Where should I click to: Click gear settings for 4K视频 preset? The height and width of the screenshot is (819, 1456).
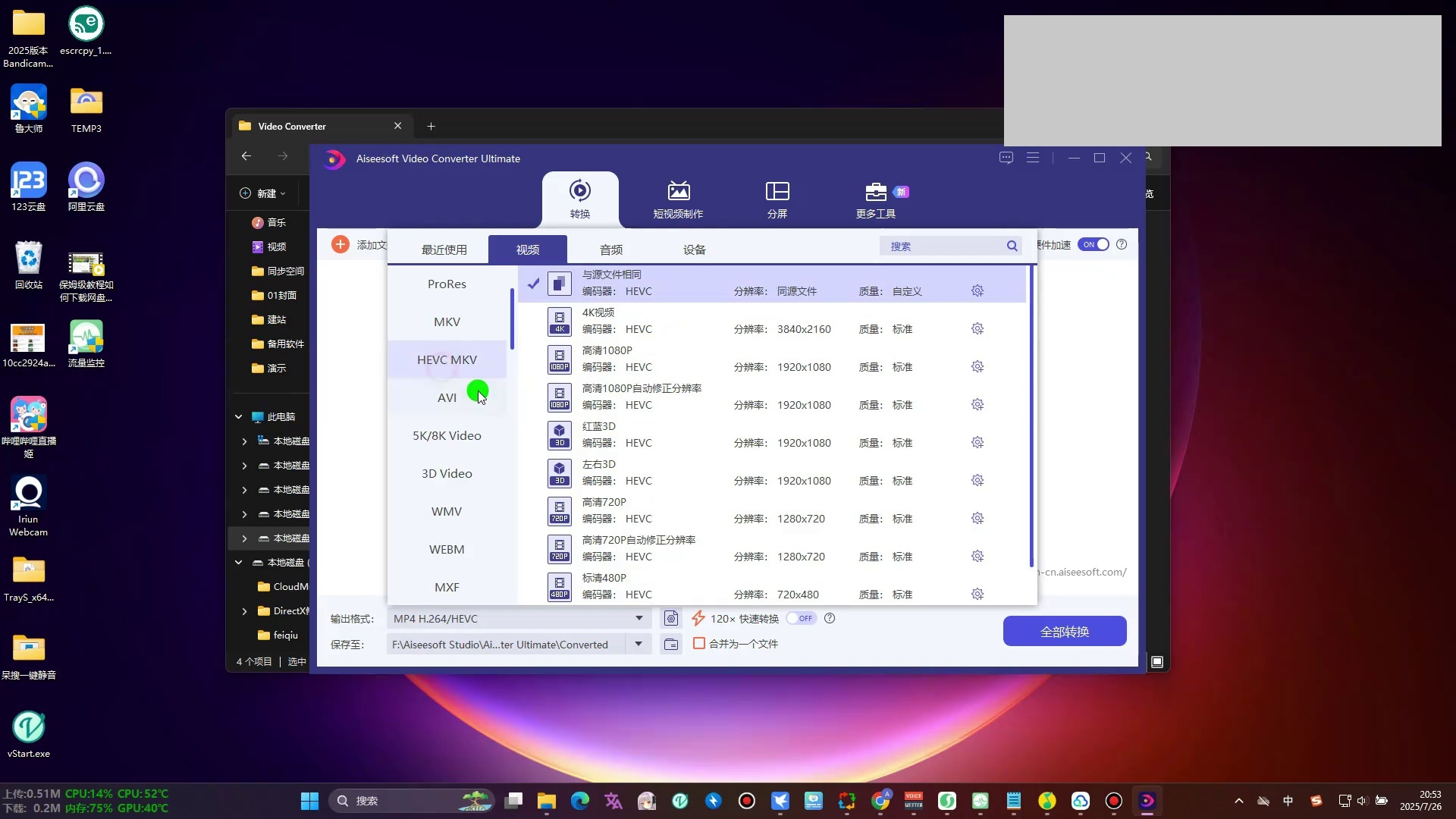click(977, 329)
